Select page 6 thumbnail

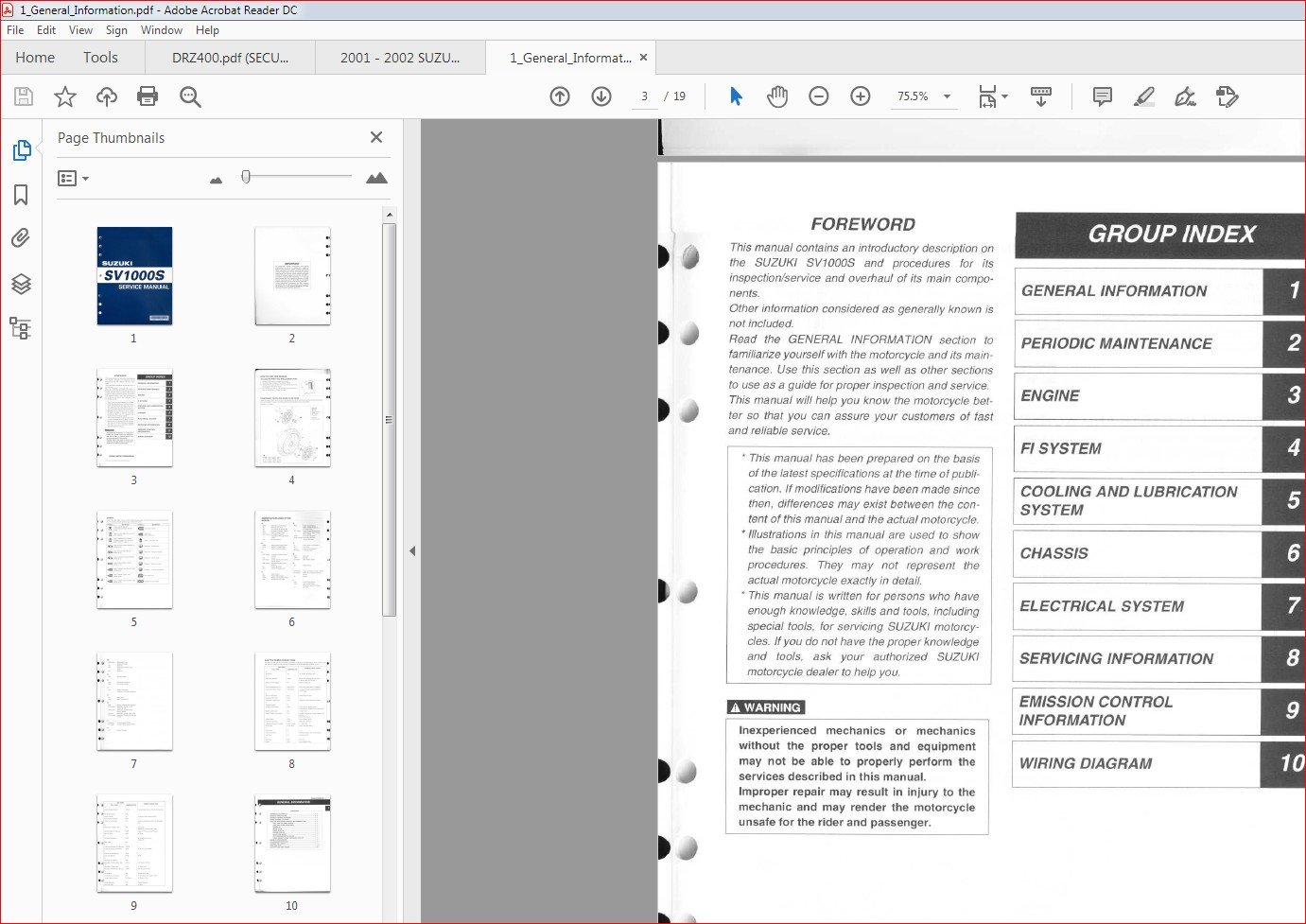292,560
